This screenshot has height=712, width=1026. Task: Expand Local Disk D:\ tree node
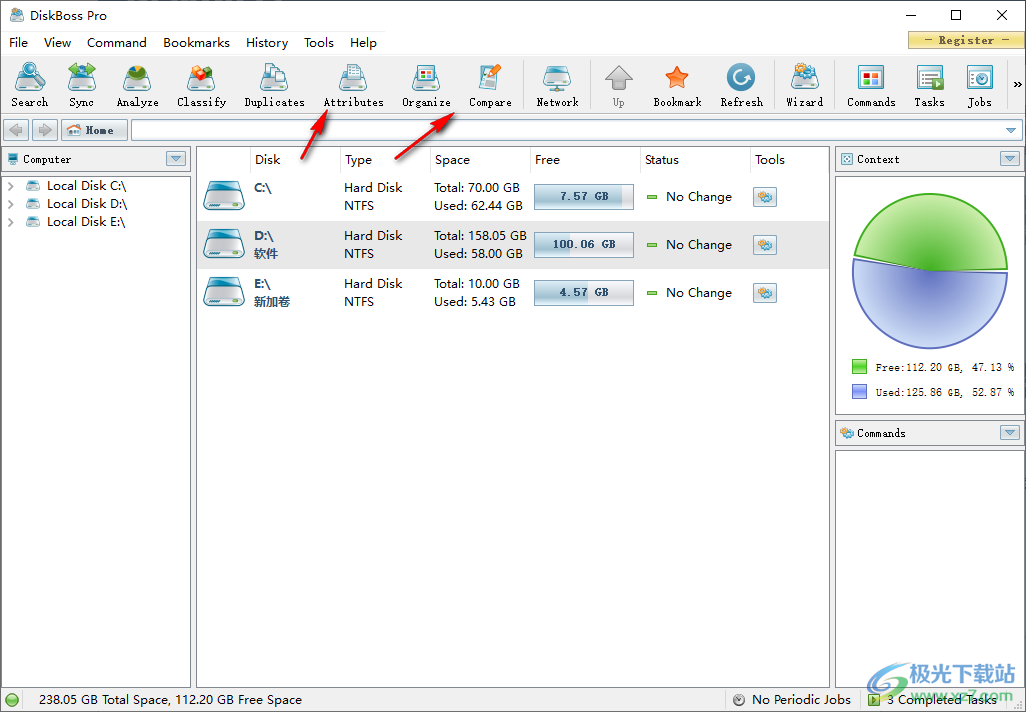(10, 204)
